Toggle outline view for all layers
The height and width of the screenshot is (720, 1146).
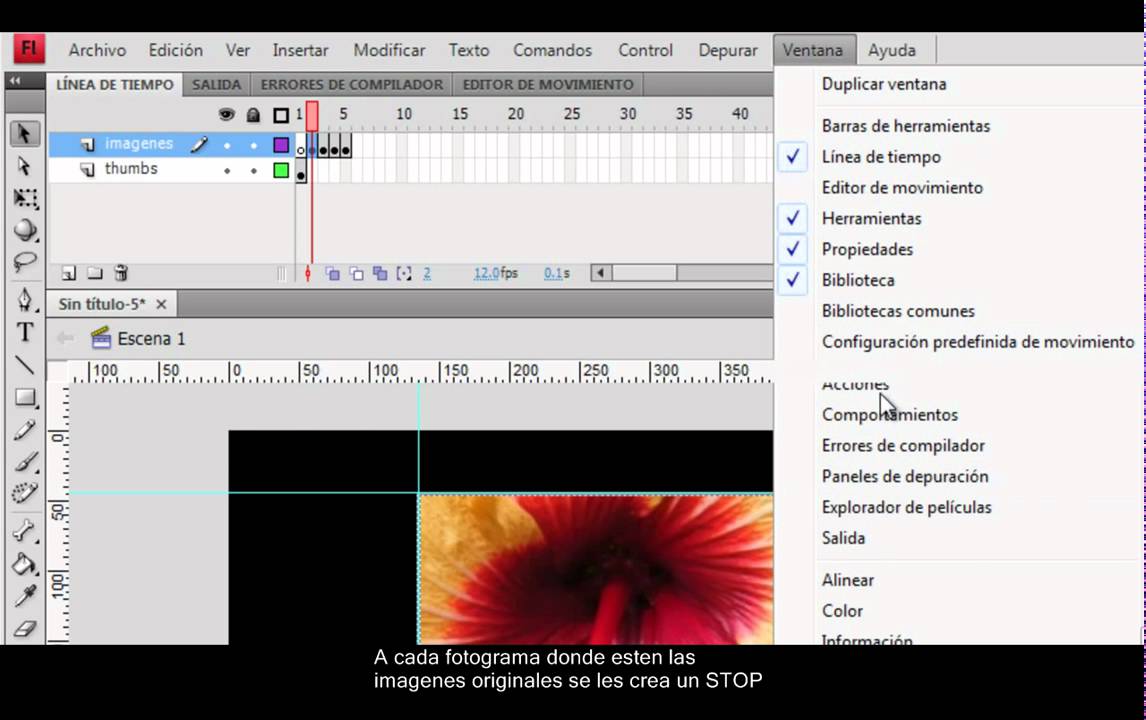(281, 115)
